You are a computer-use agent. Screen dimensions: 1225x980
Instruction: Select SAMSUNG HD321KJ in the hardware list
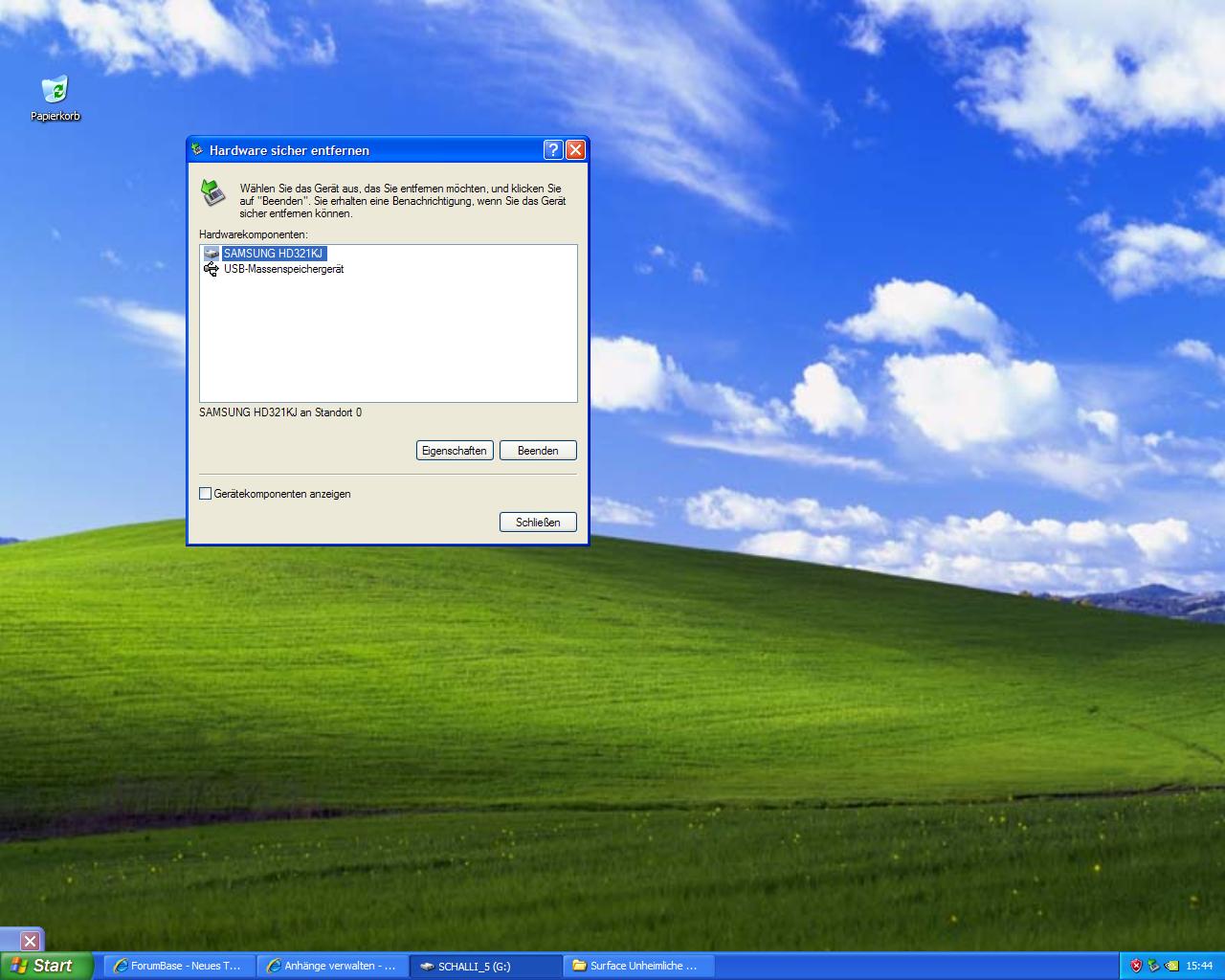coord(274,254)
